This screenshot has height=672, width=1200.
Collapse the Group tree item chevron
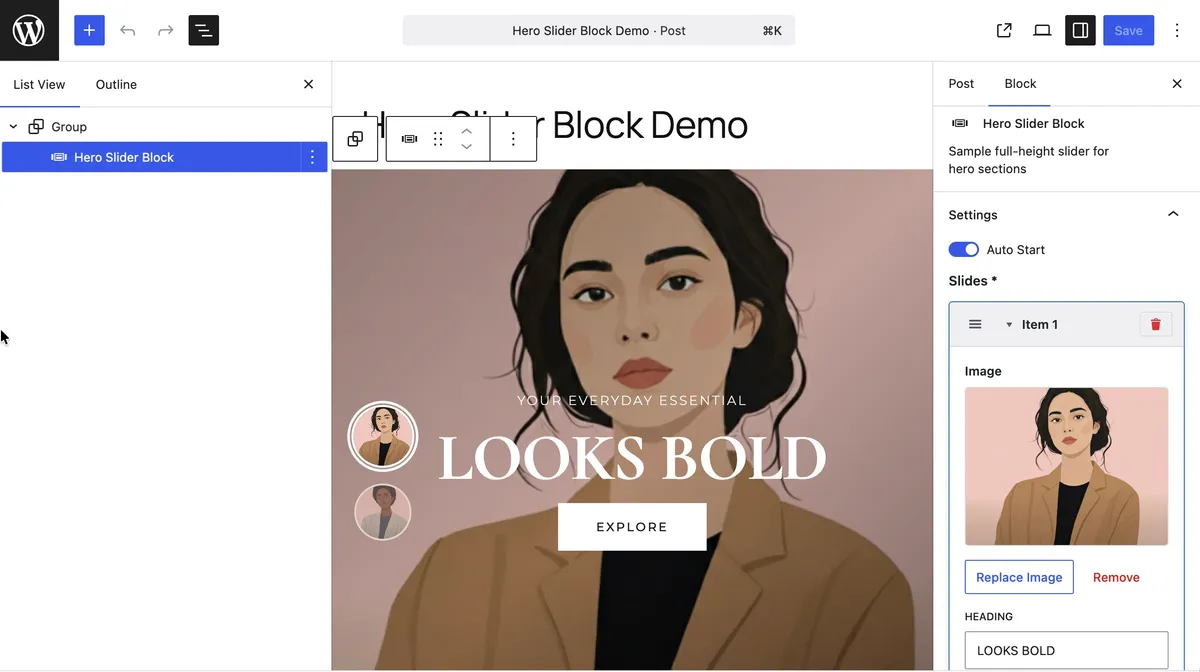click(x=13, y=127)
